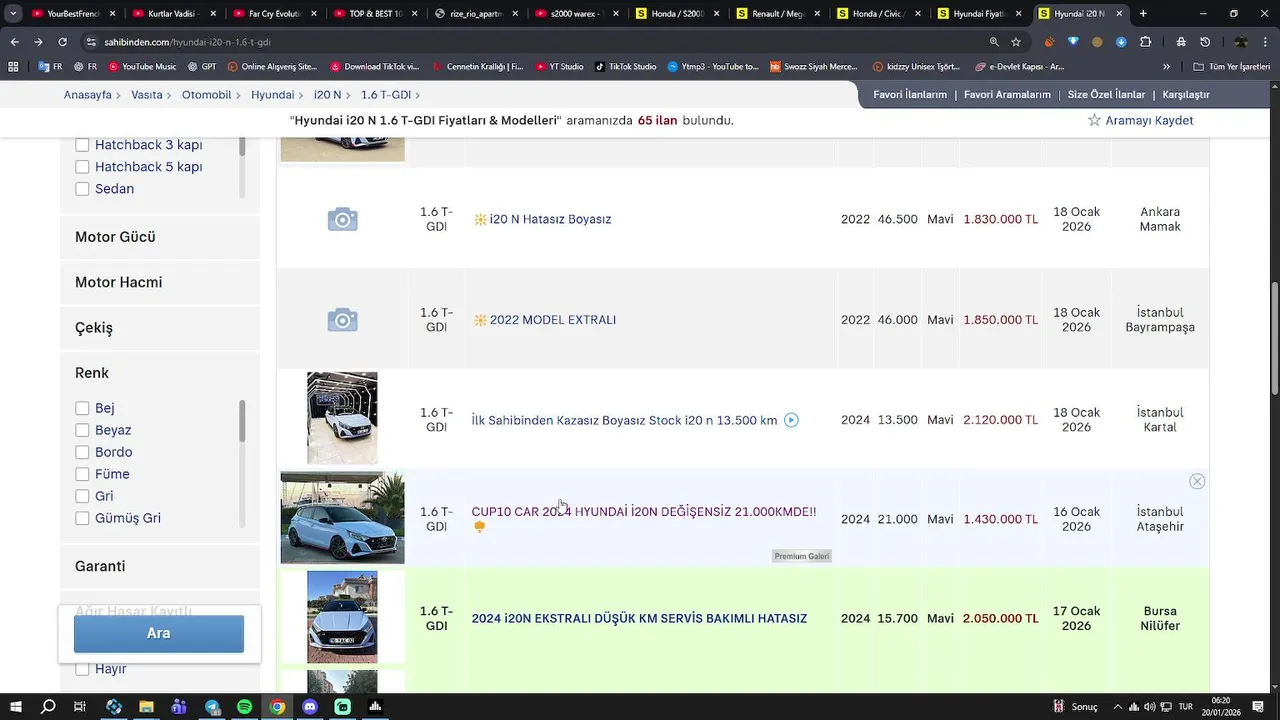
Task: Open Spotify from the taskbar
Action: pos(245,706)
